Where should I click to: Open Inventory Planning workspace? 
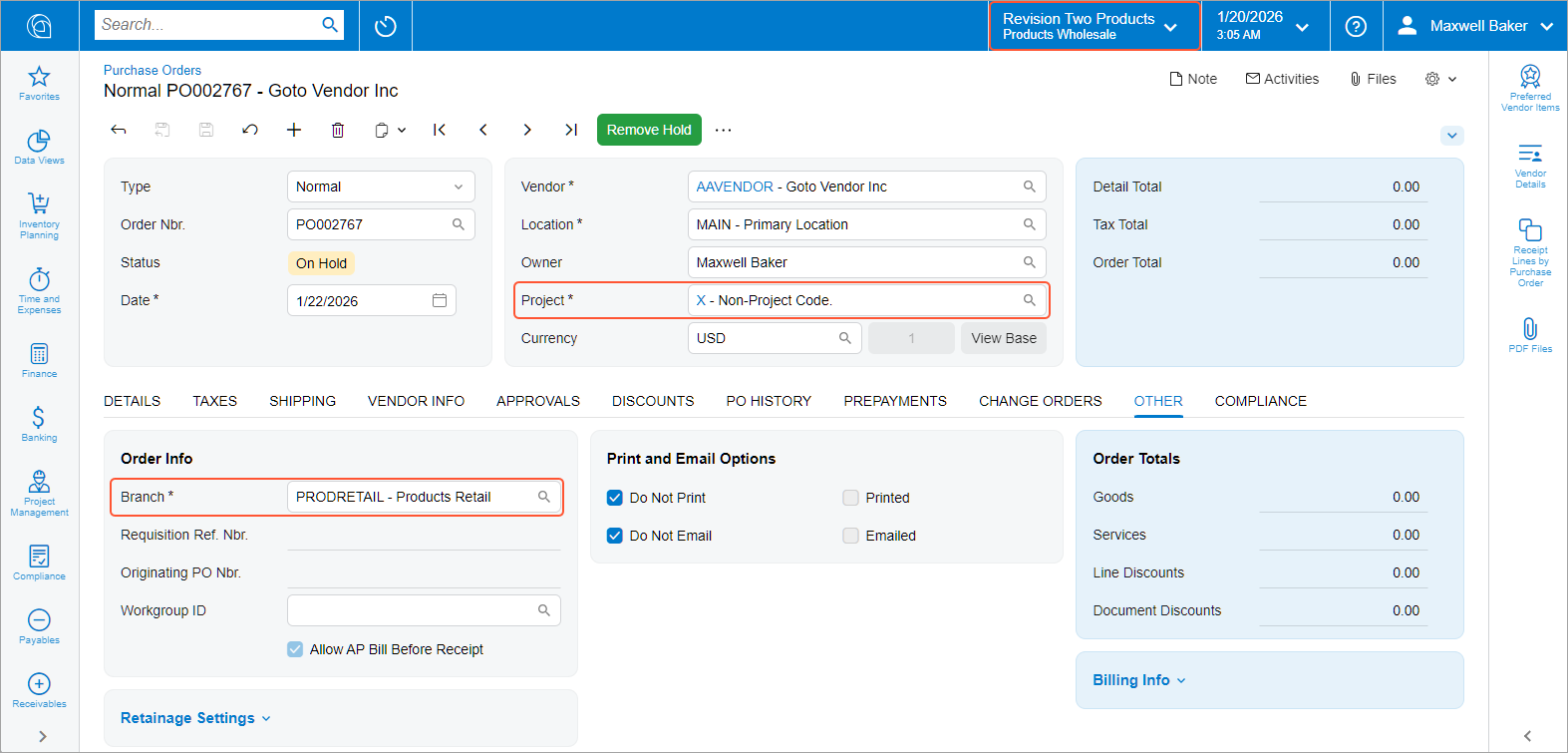pos(39,215)
